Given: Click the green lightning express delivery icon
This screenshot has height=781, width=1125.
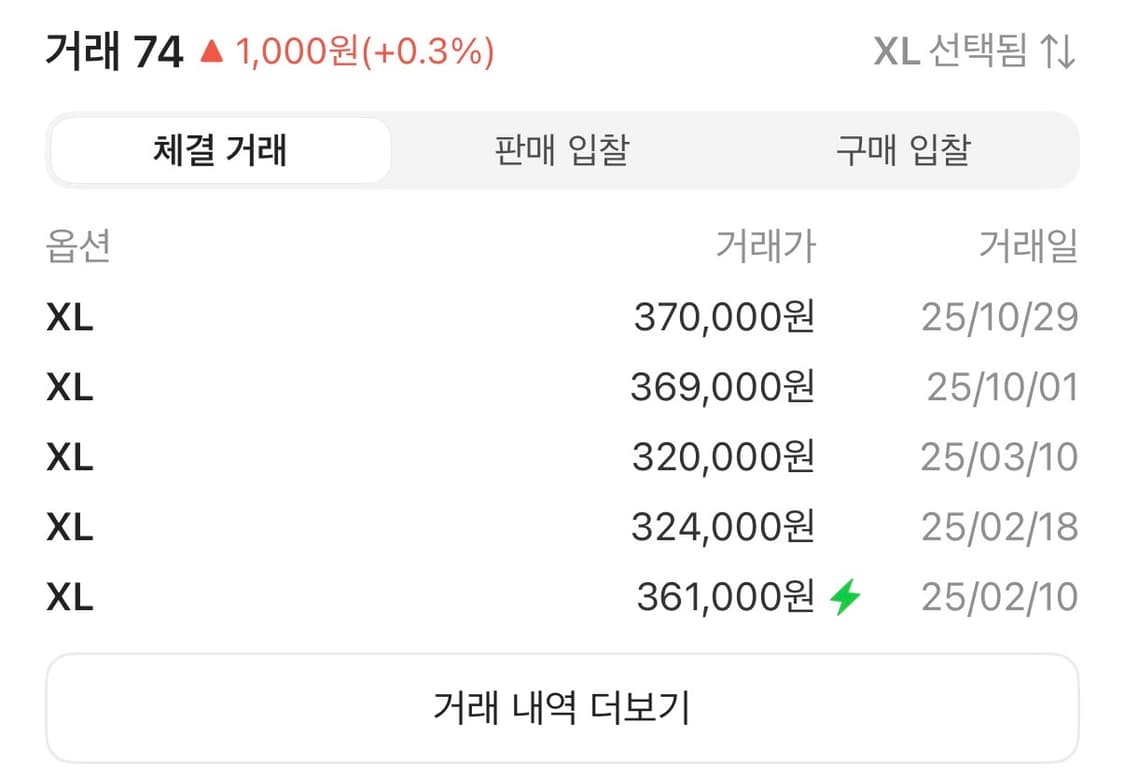Looking at the screenshot, I should [845, 597].
